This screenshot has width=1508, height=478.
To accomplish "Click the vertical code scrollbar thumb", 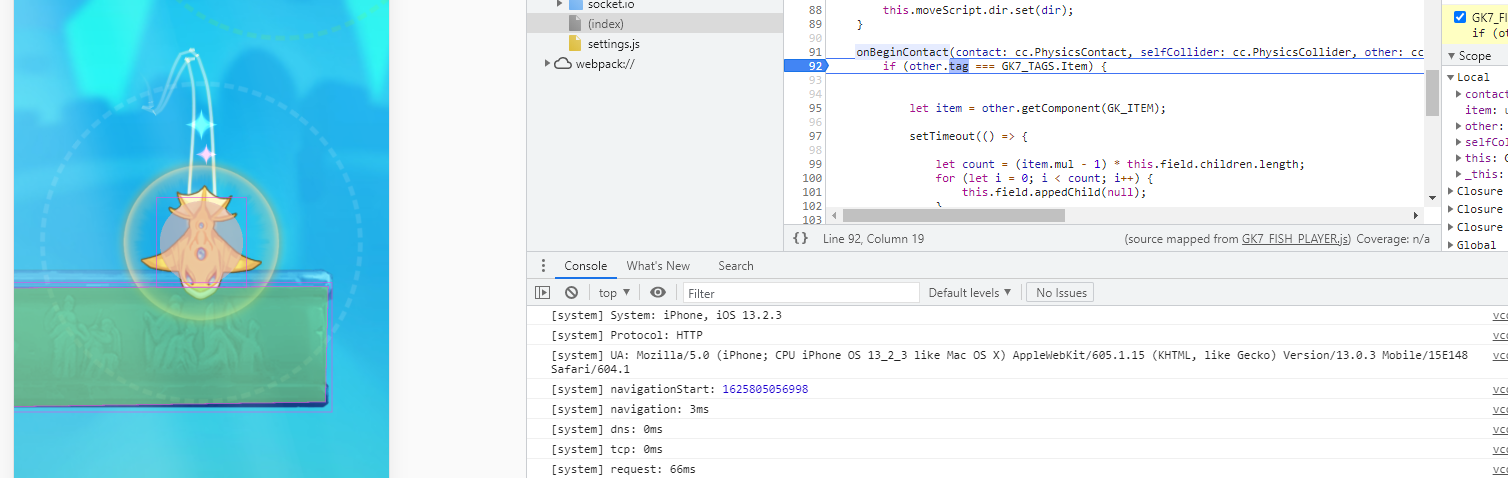I will [x=1433, y=93].
